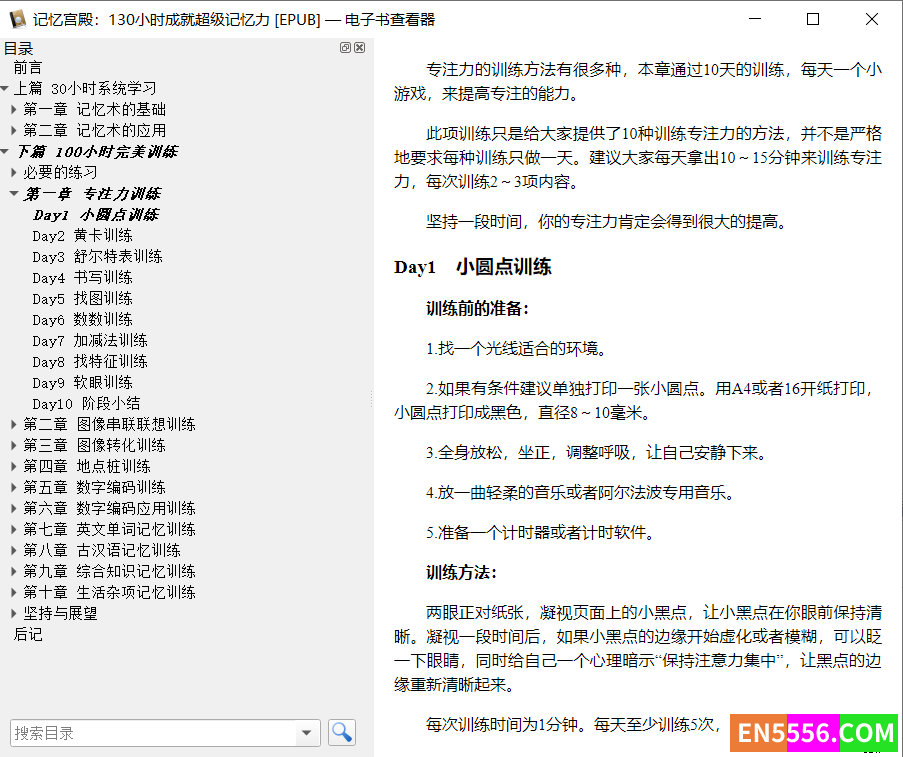Viewport: 903px width, 757px height.
Task: Expand the 必要的练习 entry
Action: (x=14, y=172)
